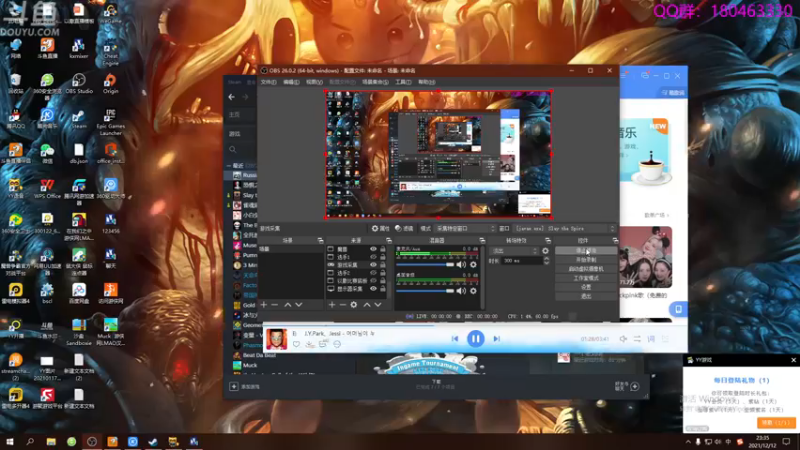Pop out the 来源 dock panel icon
Image resolution: width=800 pixels, height=450 pixels.
[389, 240]
